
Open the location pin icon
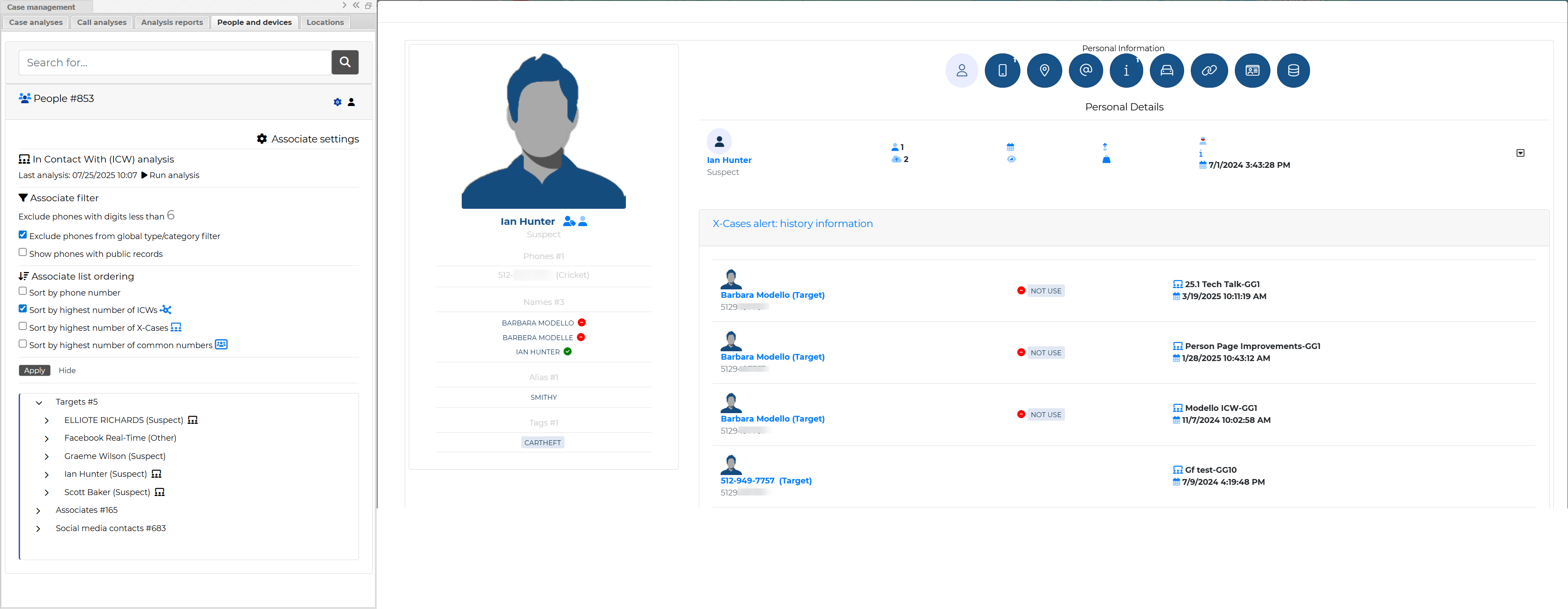(1044, 71)
